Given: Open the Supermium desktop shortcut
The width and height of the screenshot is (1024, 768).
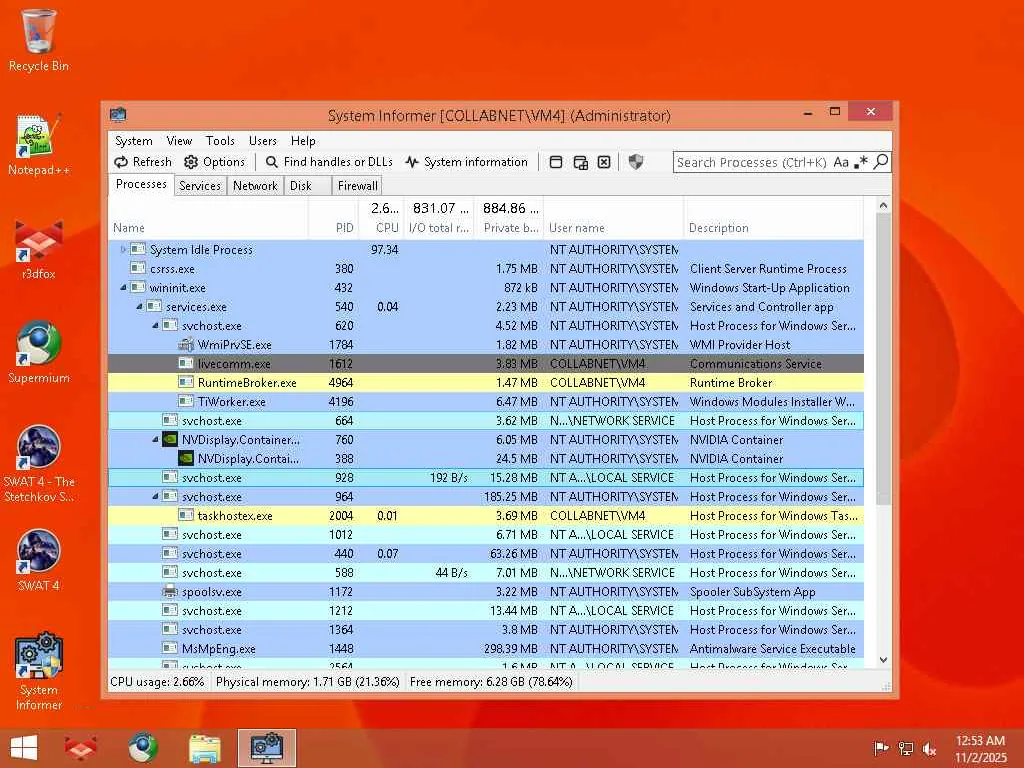Looking at the screenshot, I should 39,353.
